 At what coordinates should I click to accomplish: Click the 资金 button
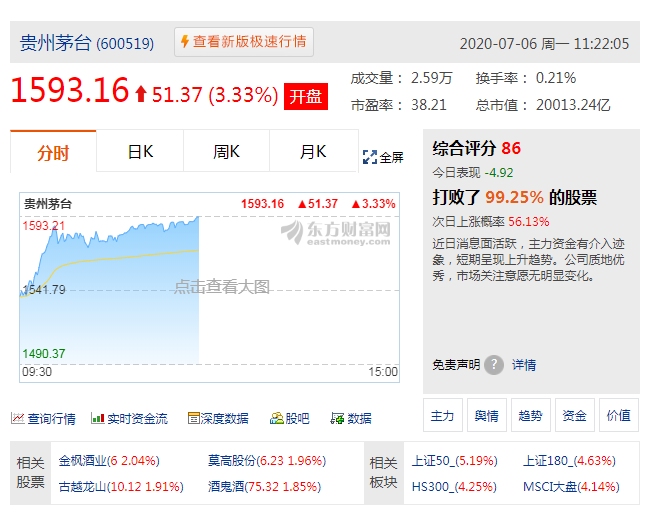(574, 415)
